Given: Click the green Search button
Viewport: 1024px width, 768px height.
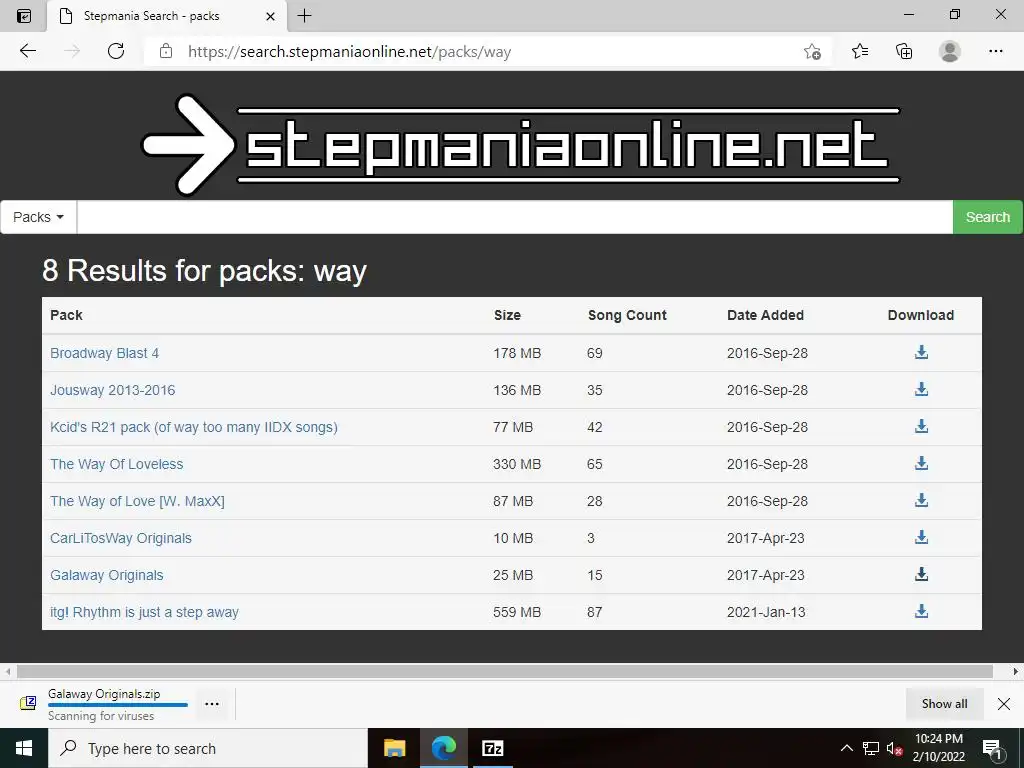Looking at the screenshot, I should [x=987, y=217].
